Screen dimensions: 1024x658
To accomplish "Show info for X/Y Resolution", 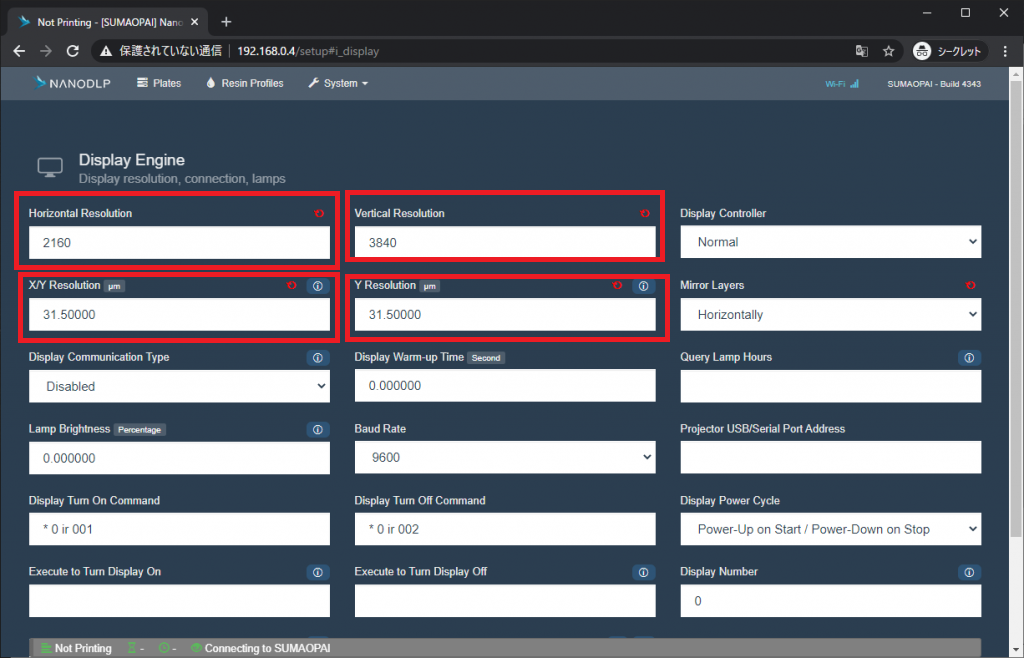I will 318,286.
